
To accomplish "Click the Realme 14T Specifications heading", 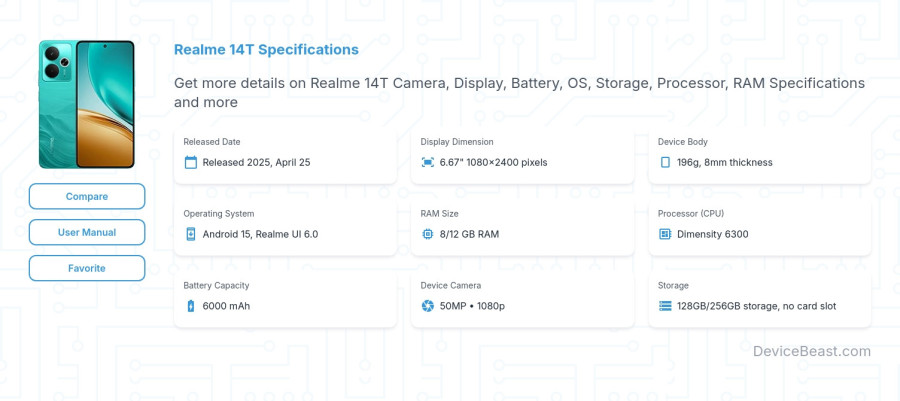I will tap(266, 49).
